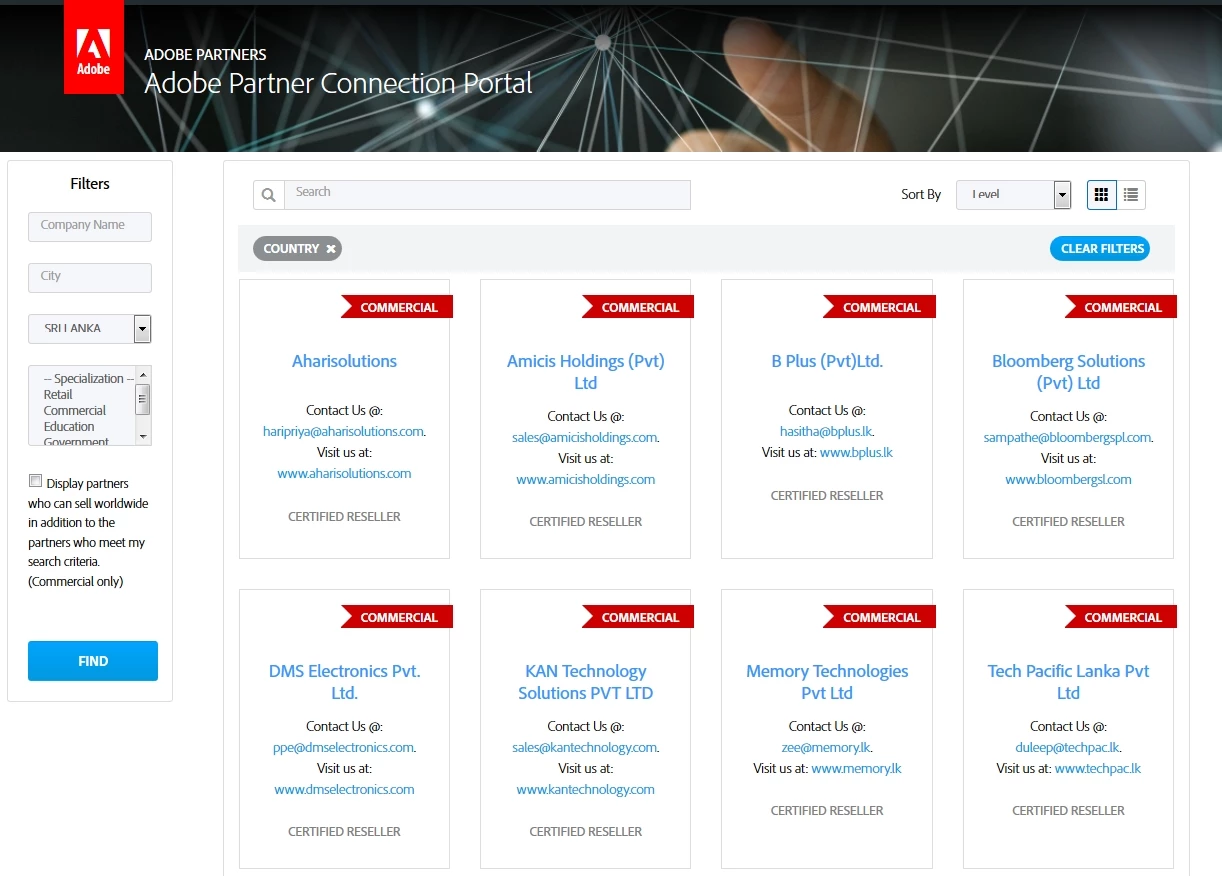Click COMMERCIAL ribbon on DMS Electronics card
The height and width of the screenshot is (876, 1222).
(397, 617)
